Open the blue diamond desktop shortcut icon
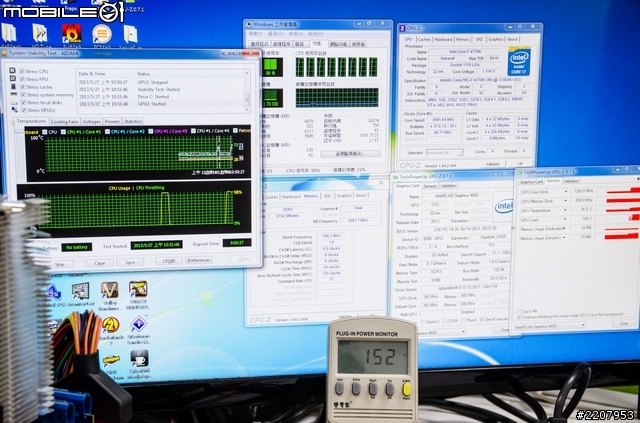The image size is (640, 423). pos(138,324)
